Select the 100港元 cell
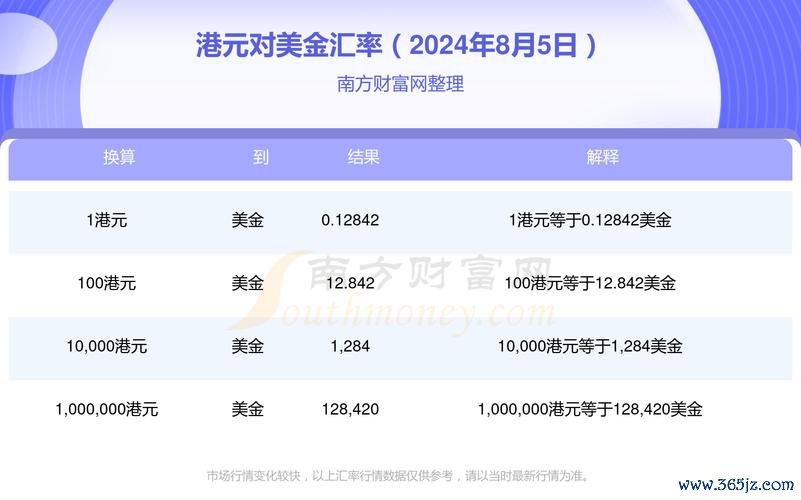The image size is (801, 500). (x=107, y=283)
